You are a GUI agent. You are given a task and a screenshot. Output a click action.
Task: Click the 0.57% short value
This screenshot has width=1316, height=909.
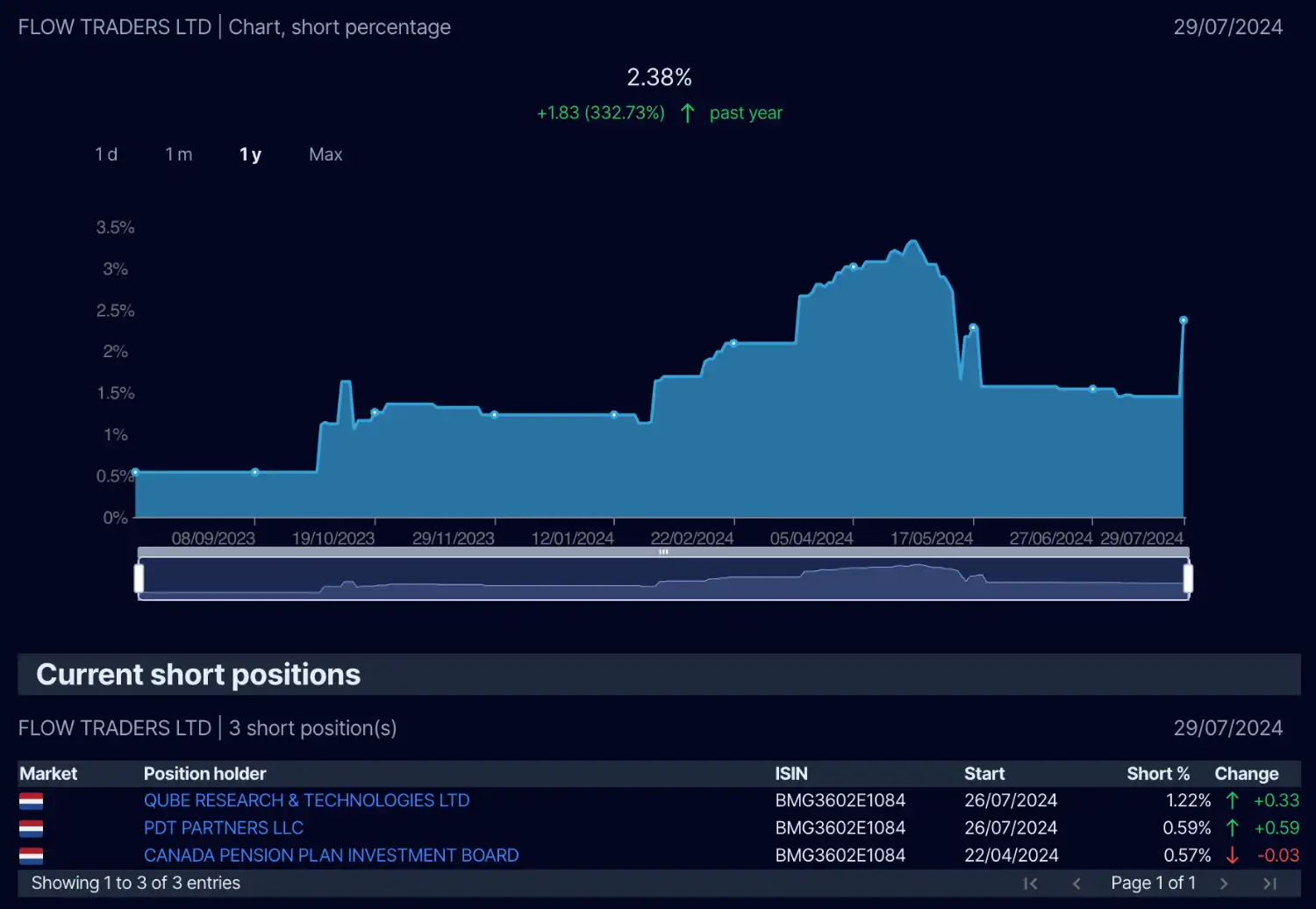click(x=1188, y=855)
